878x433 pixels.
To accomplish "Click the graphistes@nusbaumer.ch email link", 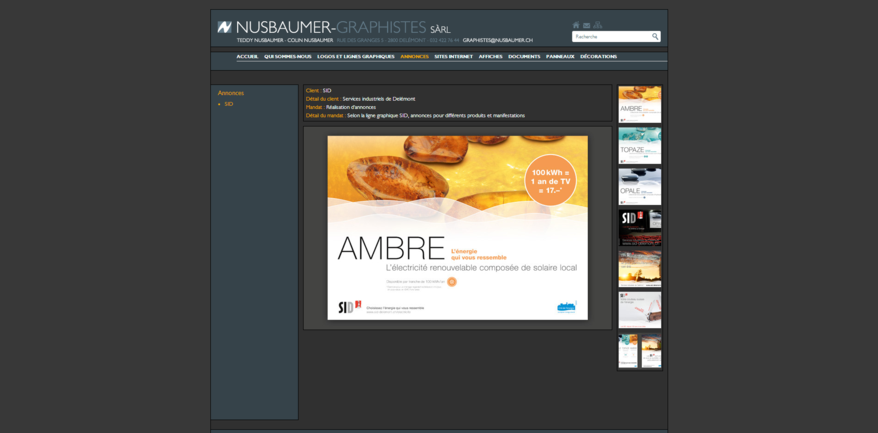I will tap(497, 40).
